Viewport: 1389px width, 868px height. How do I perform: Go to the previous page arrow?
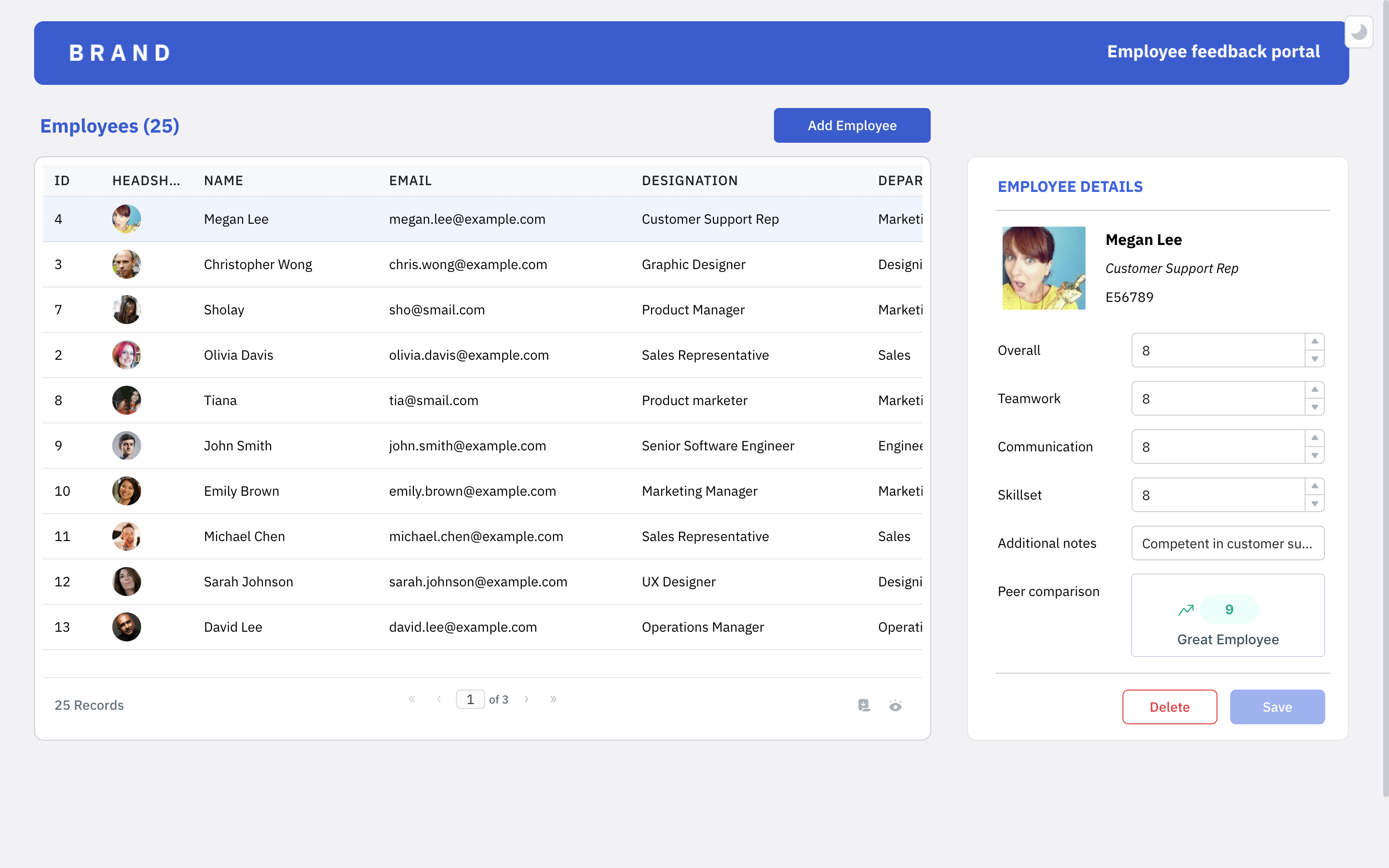coord(439,699)
